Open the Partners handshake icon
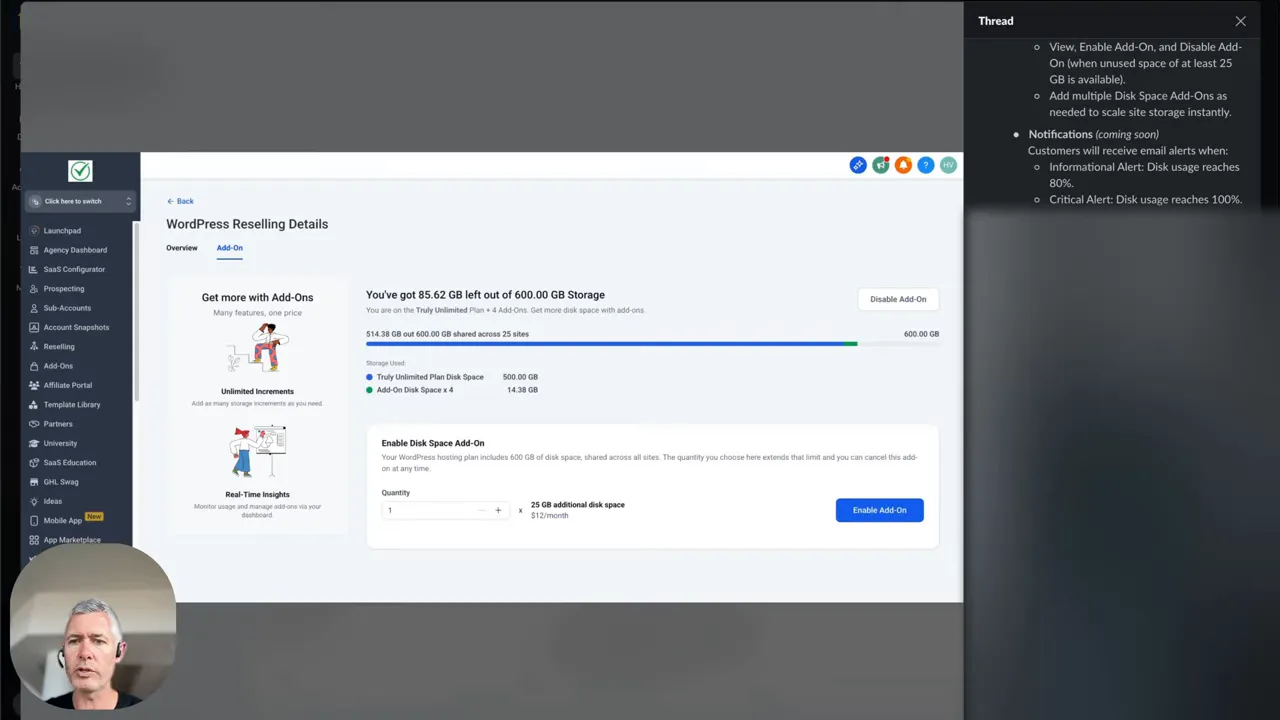1280x720 pixels. click(x=34, y=424)
